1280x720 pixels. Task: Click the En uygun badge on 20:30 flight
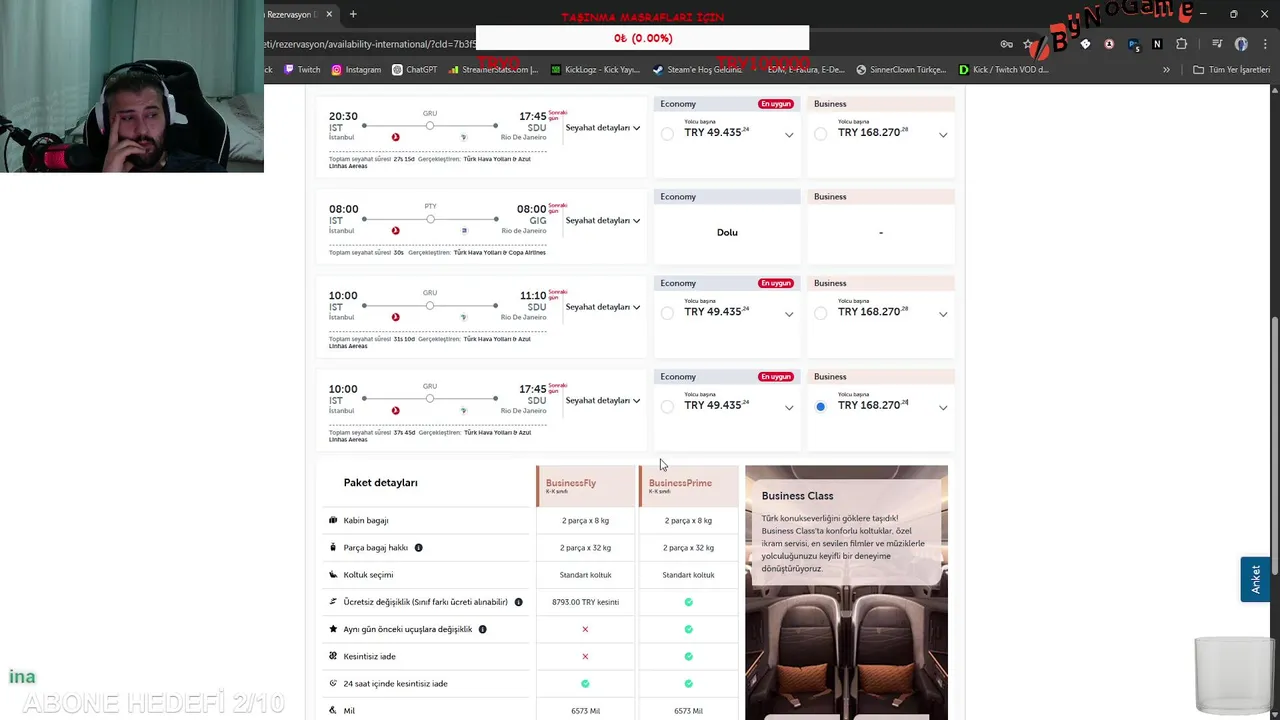776,104
